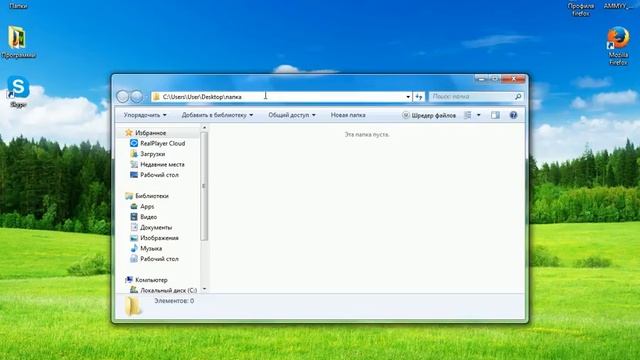Refresh the folder with the refresh button
Viewport: 640px width, 360px height.
click(x=419, y=97)
